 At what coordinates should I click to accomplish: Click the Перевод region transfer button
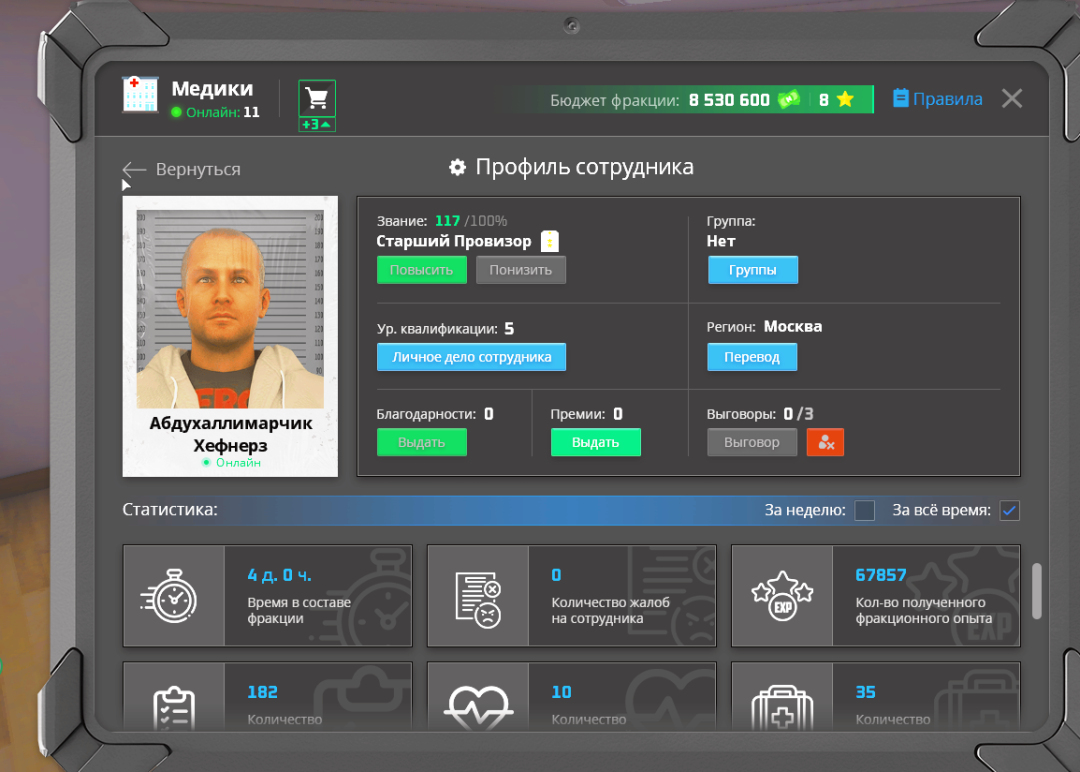point(752,357)
